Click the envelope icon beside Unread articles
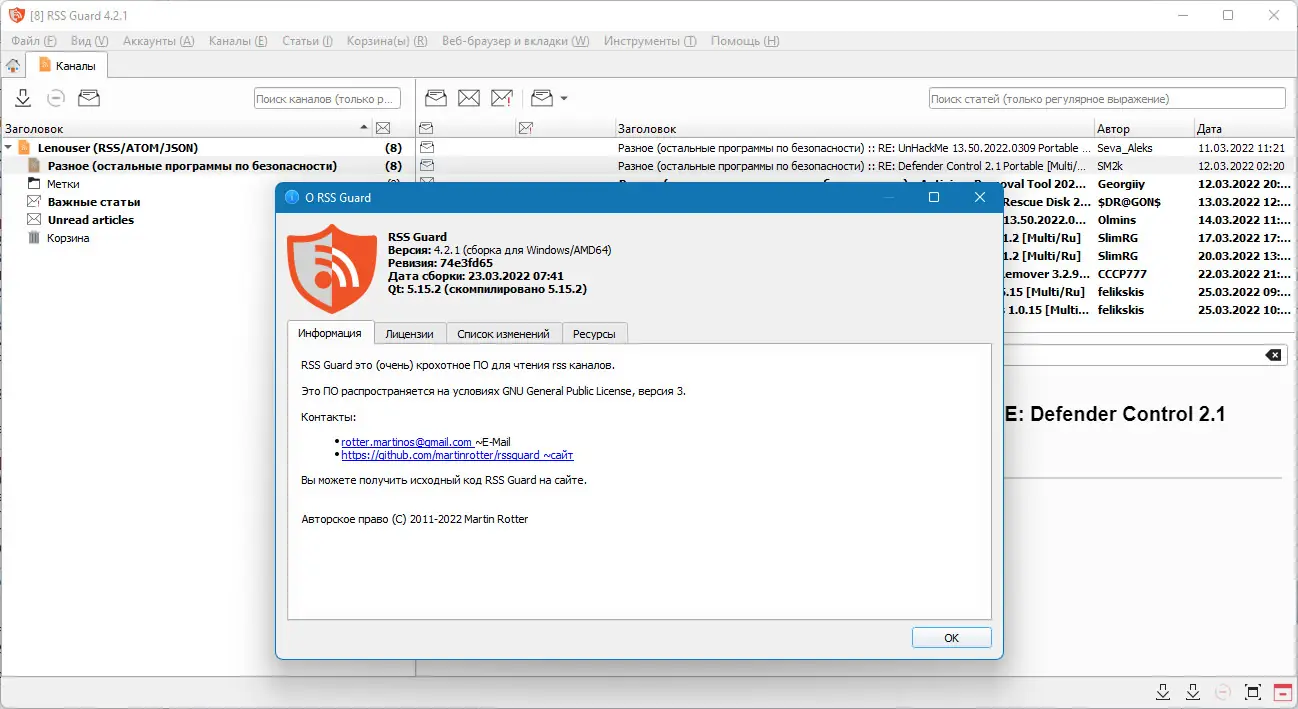 (34, 220)
